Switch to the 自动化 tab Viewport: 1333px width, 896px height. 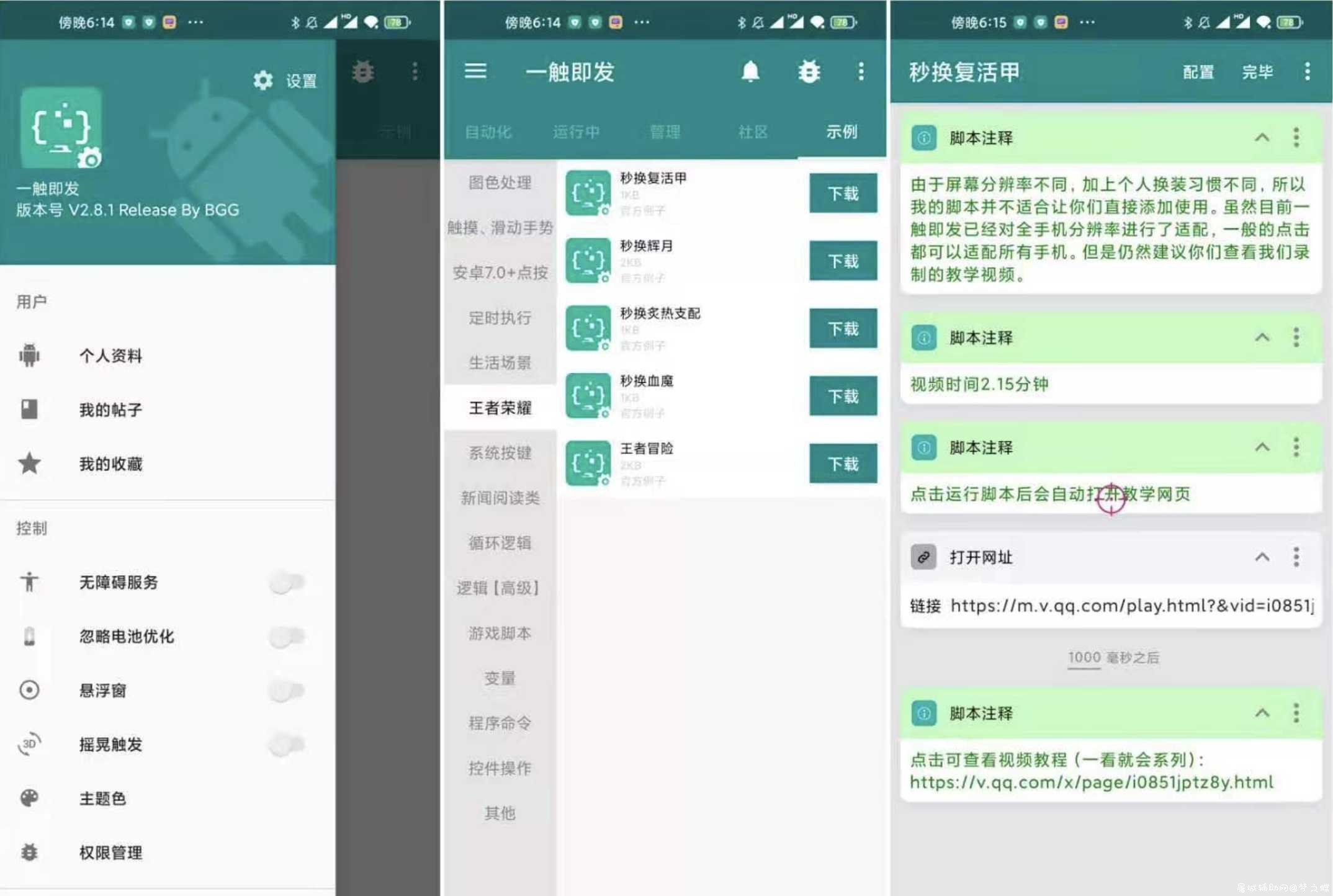click(488, 132)
